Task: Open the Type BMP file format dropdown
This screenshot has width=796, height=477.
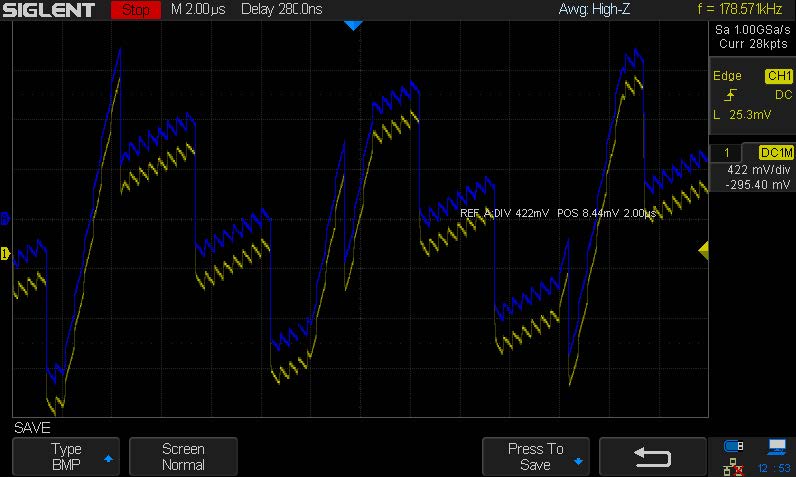Action: coord(66,456)
